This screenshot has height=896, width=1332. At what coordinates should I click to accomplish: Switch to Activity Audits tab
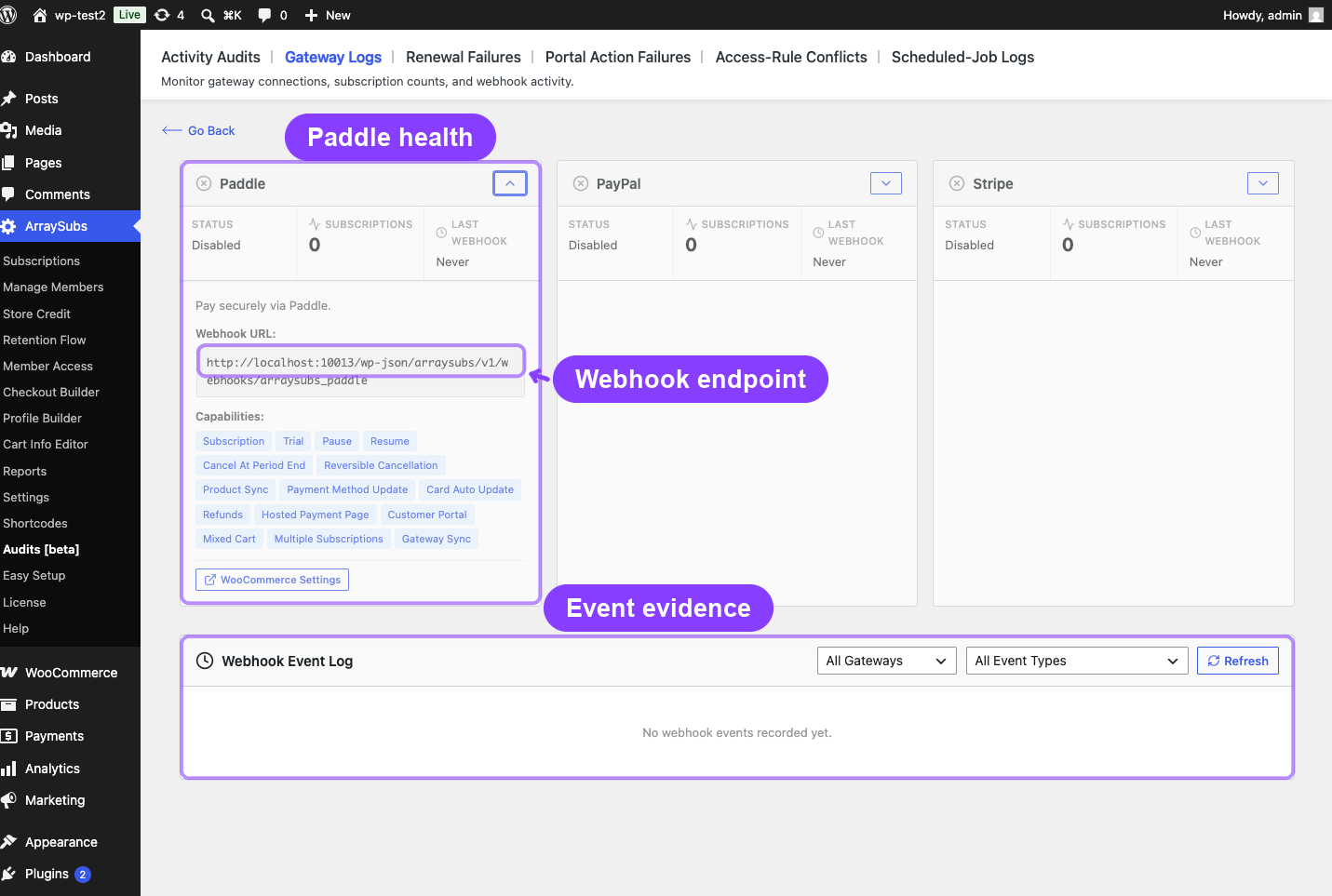coord(210,57)
